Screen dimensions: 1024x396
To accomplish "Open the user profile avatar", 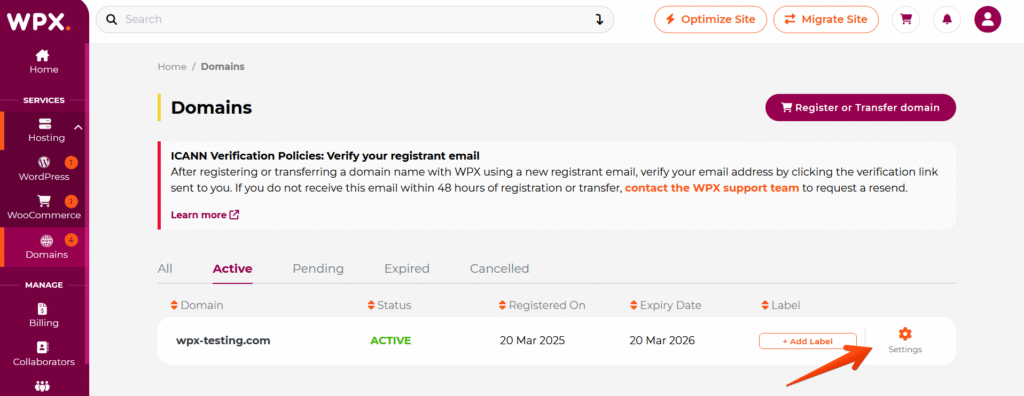I will (987, 20).
